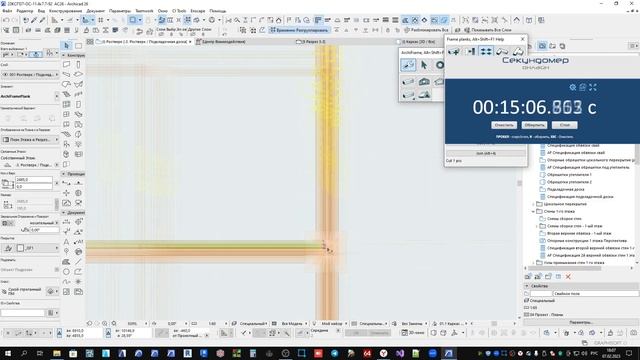Select 'Подкладочная доска' in the Navigator tree
640x360 pixels.
[x=565, y=189]
